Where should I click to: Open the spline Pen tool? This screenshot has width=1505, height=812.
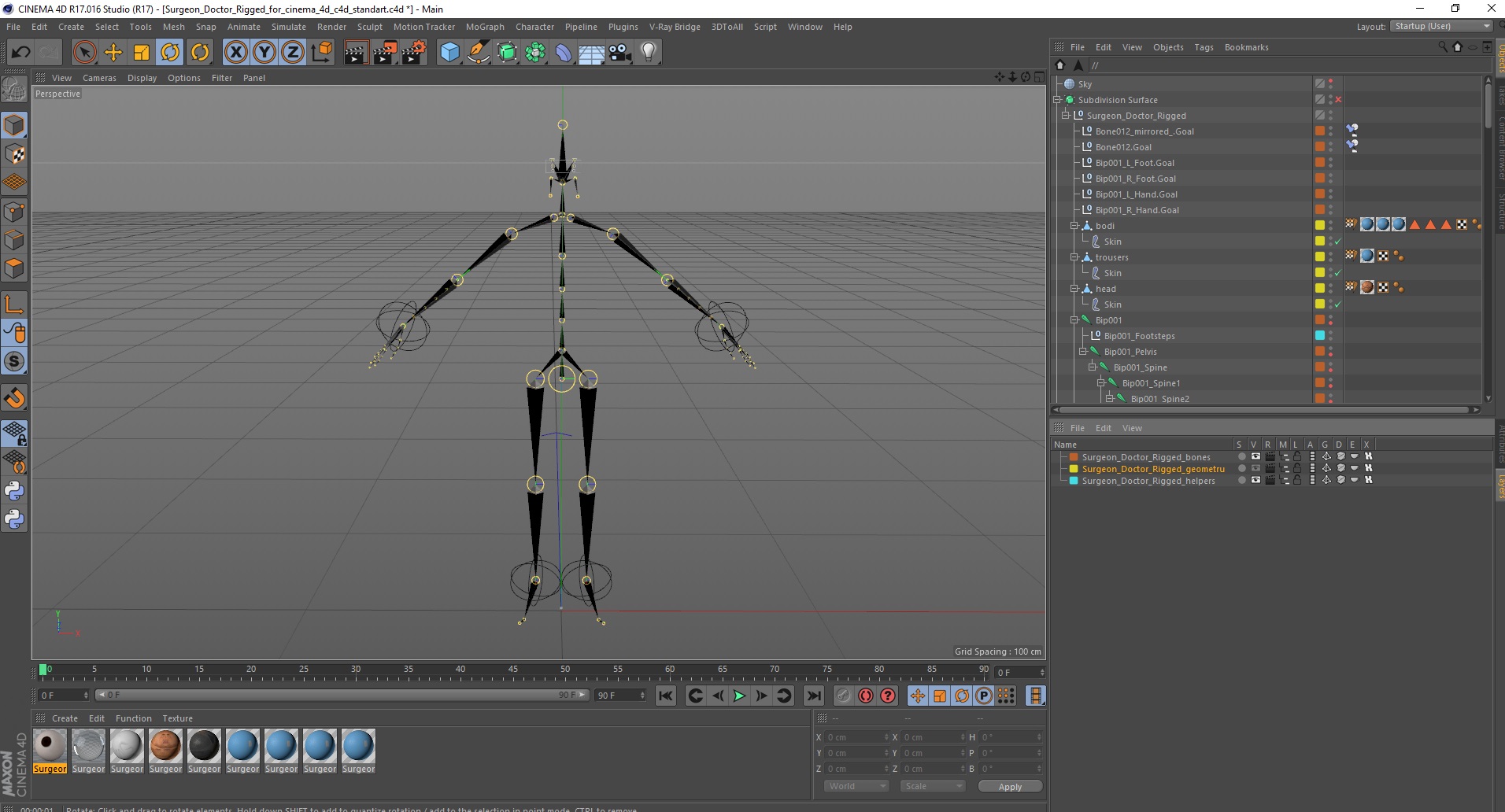(478, 53)
